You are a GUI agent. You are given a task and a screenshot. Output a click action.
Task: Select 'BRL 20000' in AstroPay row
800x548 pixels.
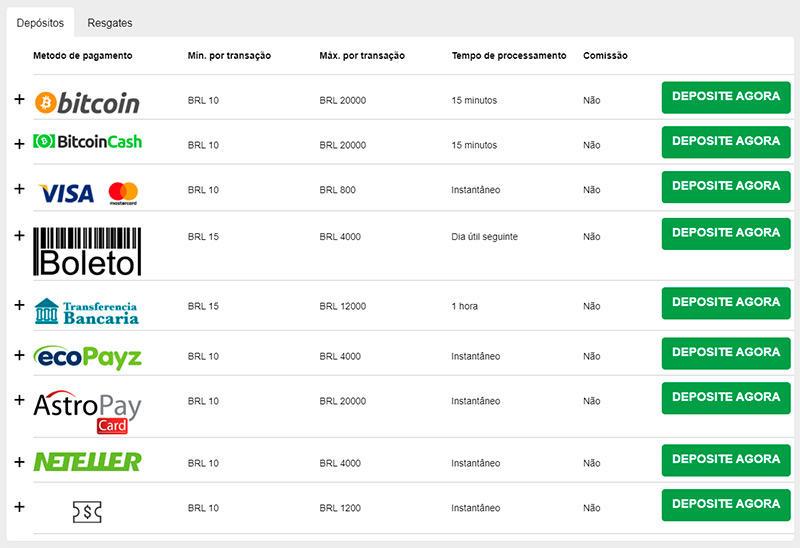342,401
